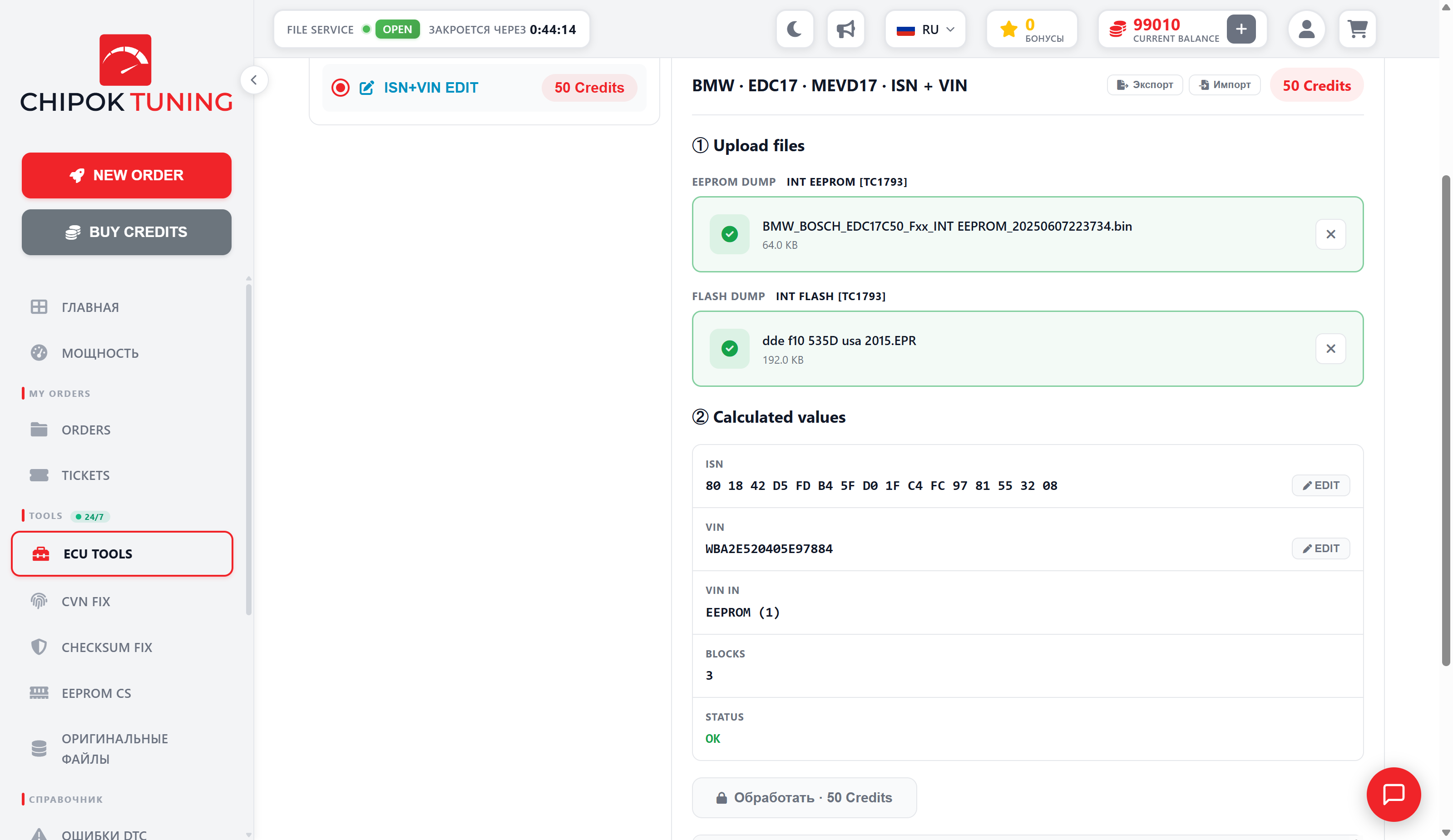The width and height of the screenshot is (1453, 840).
Task: Click the 99010 current balance value
Action: (1156, 24)
